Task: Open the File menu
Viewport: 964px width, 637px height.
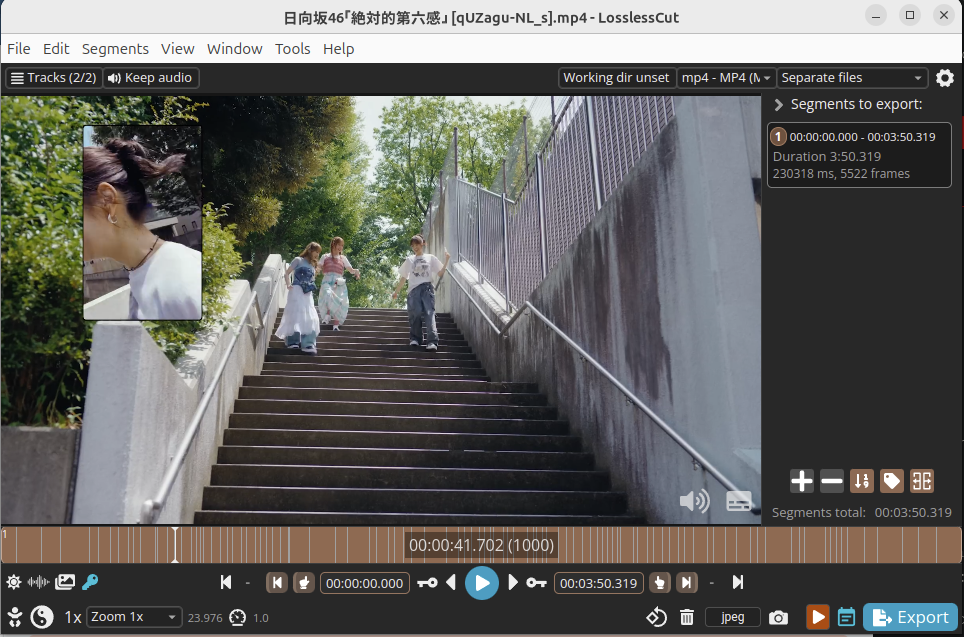Action: click(x=18, y=49)
